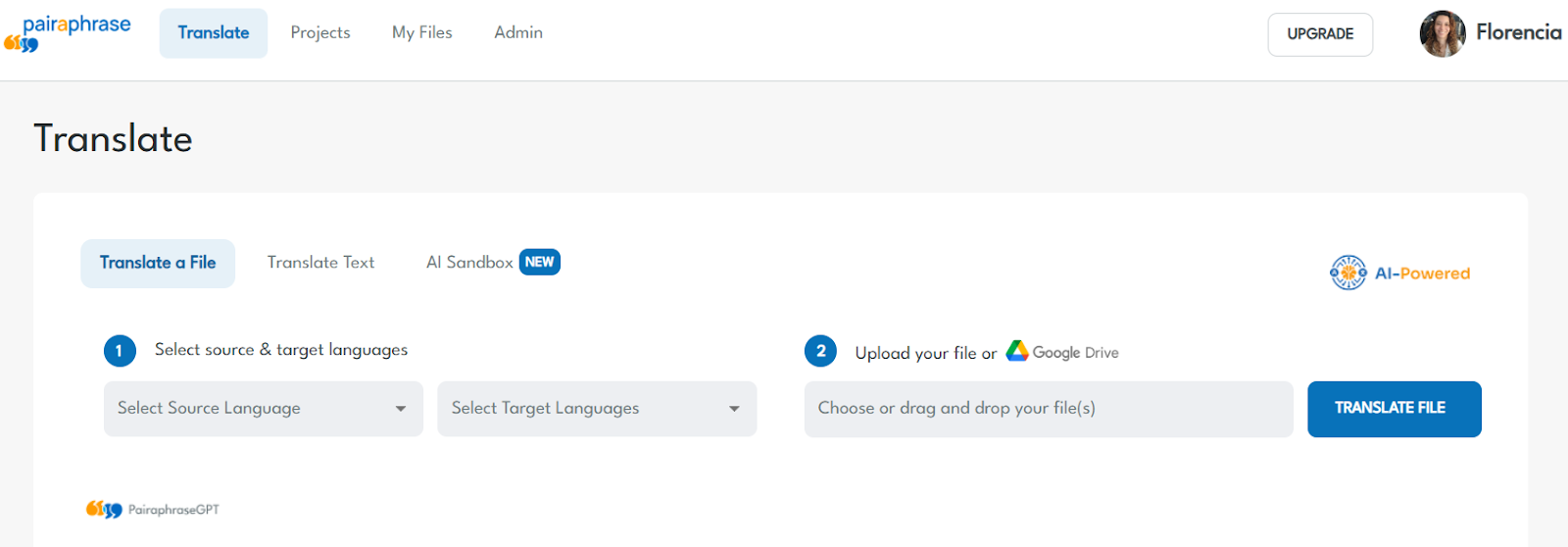The width and height of the screenshot is (1568, 547).
Task: Click the file upload drop field
Action: point(1048,409)
